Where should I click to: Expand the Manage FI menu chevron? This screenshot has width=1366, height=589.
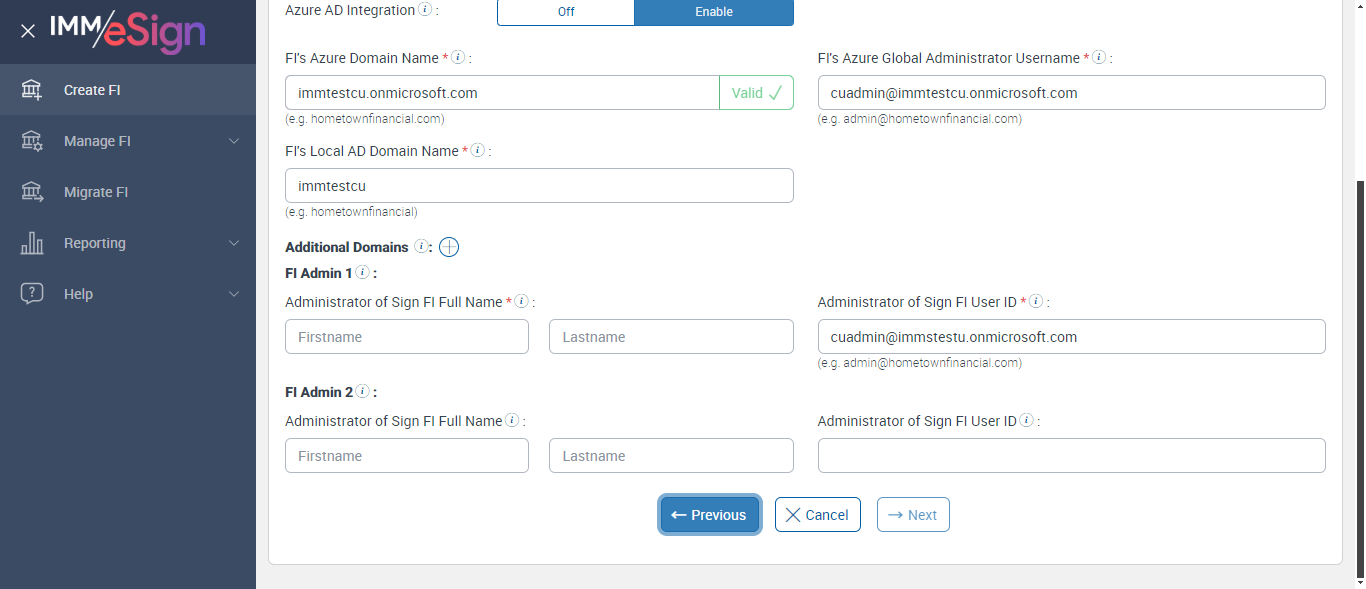pos(234,141)
